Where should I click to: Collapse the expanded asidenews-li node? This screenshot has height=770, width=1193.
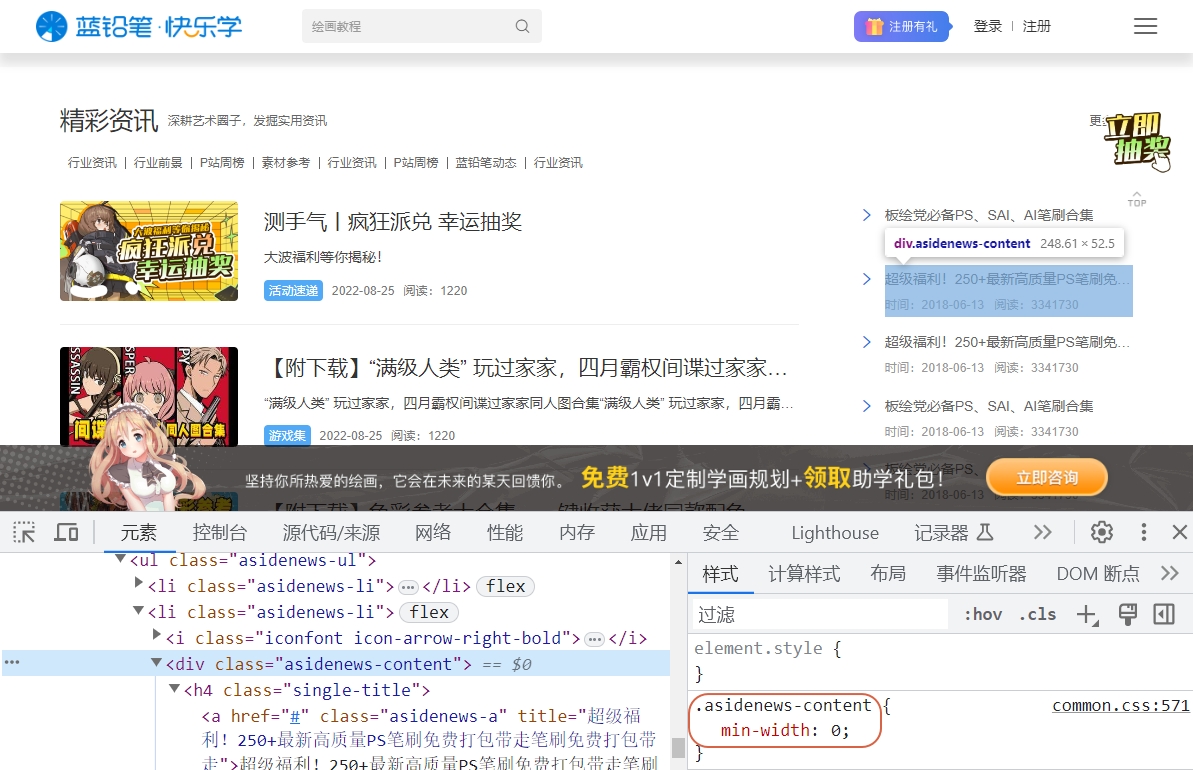click(x=138, y=609)
